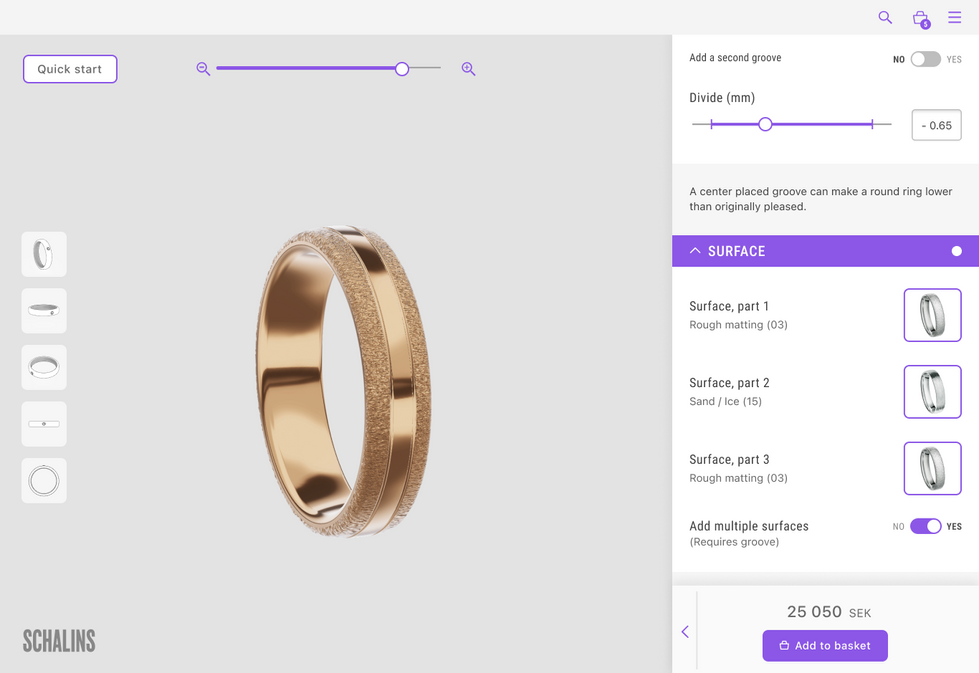979x673 pixels.
Task: Click the zoom in magnifier icon
Action: [x=468, y=69]
